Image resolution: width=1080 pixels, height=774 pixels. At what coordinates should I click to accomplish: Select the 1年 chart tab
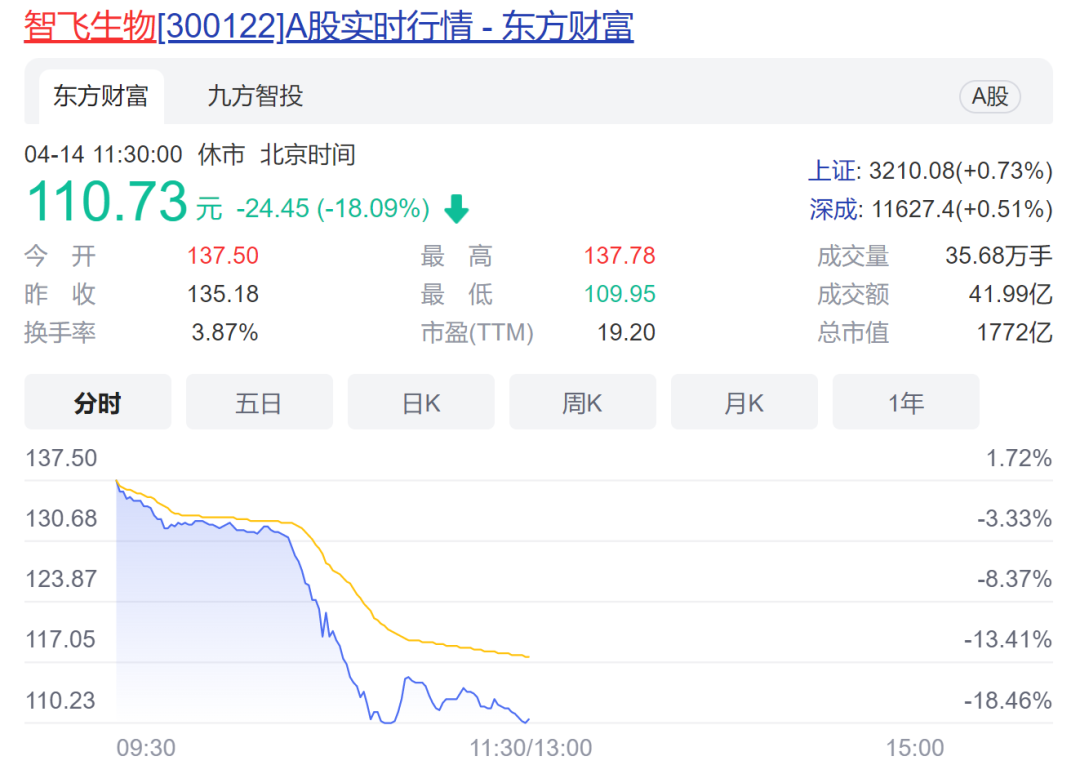click(906, 402)
